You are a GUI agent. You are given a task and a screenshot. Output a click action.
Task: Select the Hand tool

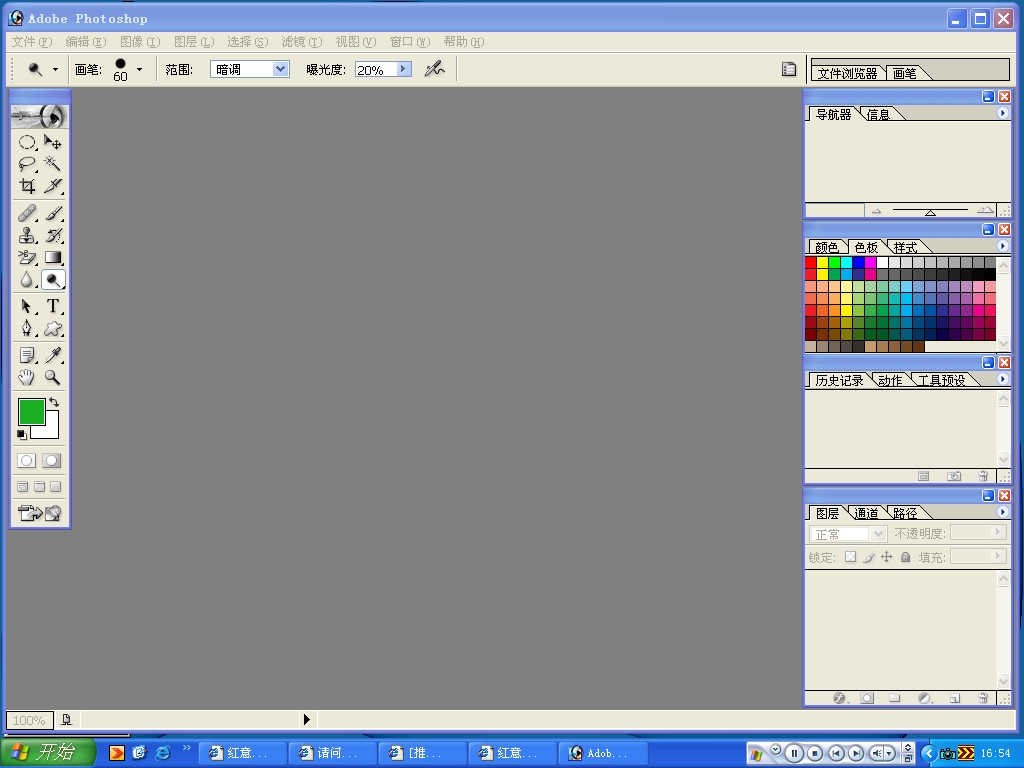point(27,377)
